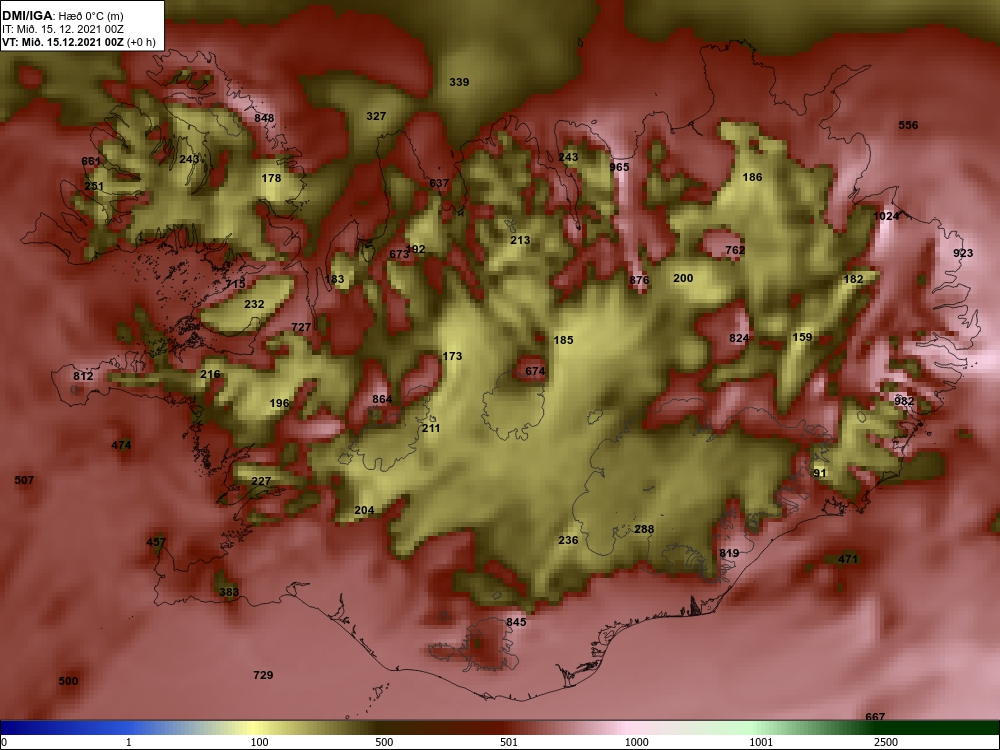Select the 183 map value
Viewport: 1000px width, 750px height.
334,279
